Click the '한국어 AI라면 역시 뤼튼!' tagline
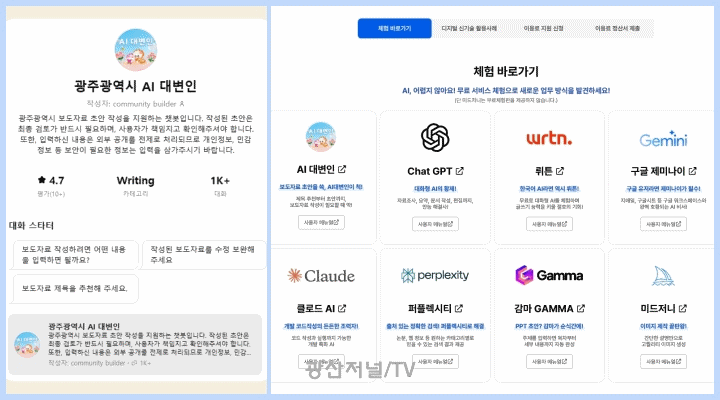 (549, 189)
